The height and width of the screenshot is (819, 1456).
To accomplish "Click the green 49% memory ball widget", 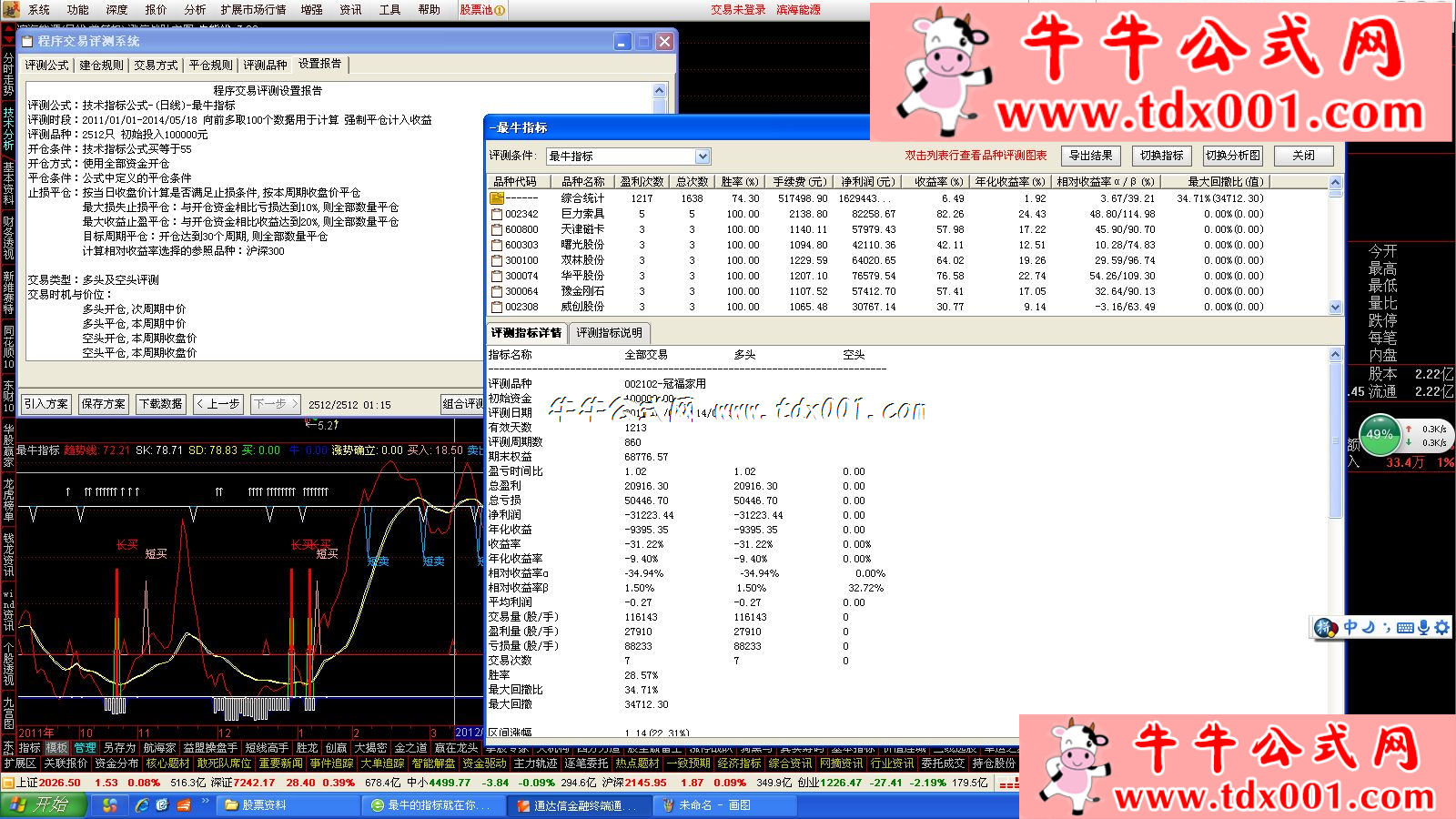I will click(x=1380, y=435).
